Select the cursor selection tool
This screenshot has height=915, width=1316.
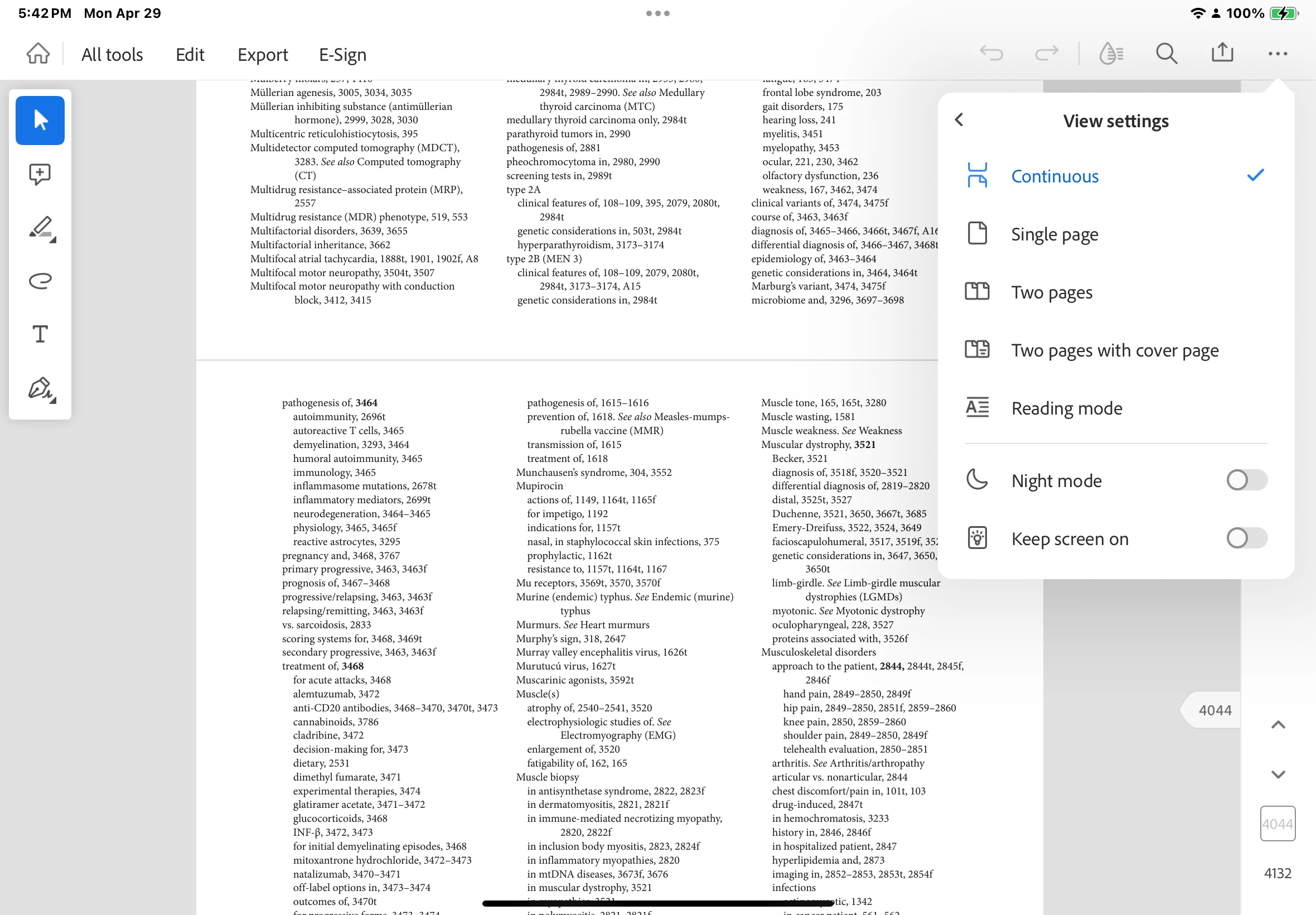coord(40,121)
